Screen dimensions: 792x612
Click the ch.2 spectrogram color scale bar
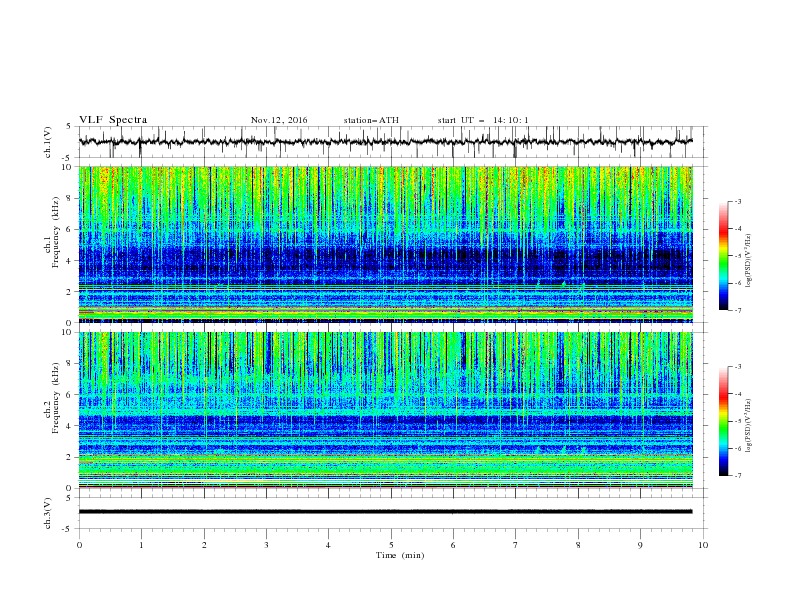pyautogui.click(x=724, y=421)
